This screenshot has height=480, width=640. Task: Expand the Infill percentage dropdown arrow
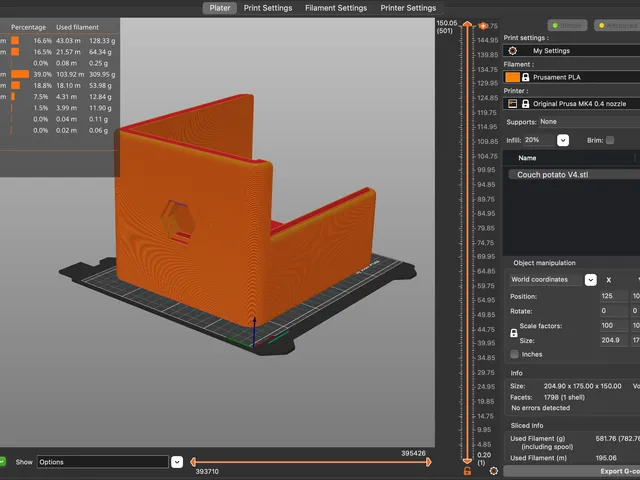[563, 140]
